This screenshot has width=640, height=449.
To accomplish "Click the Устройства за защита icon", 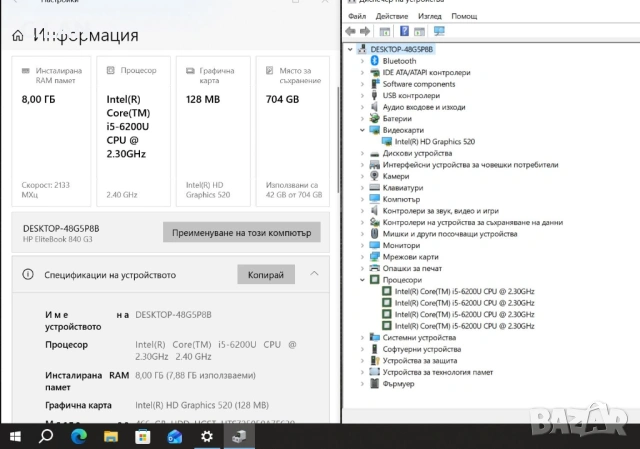I will [374, 360].
